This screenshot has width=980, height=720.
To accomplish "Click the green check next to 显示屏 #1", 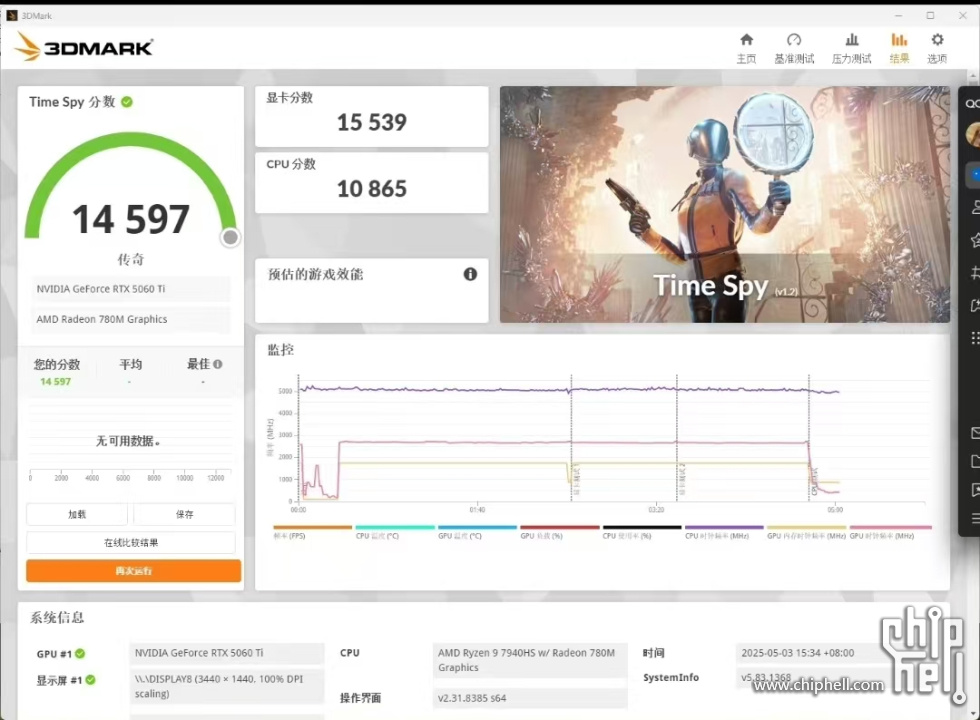I will click(x=91, y=680).
